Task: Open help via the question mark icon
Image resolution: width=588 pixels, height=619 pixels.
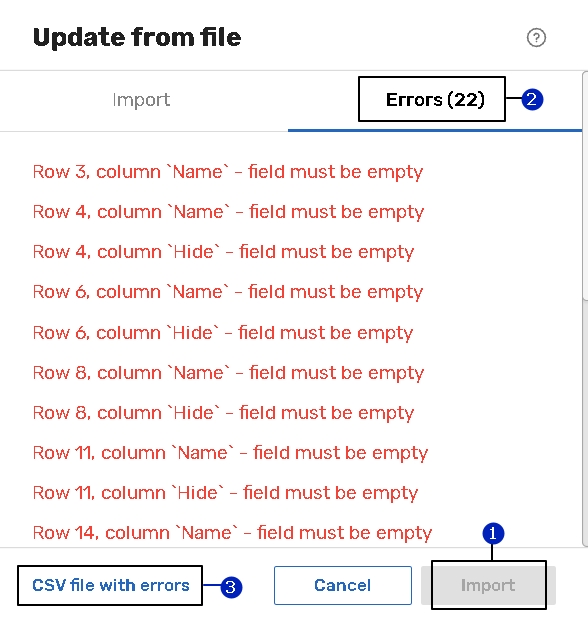Action: click(536, 38)
